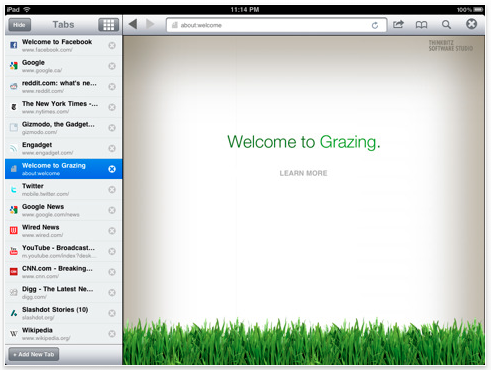Switch to grid thumbnail view of tabs
The width and height of the screenshot is (491, 370).
[x=108, y=25]
